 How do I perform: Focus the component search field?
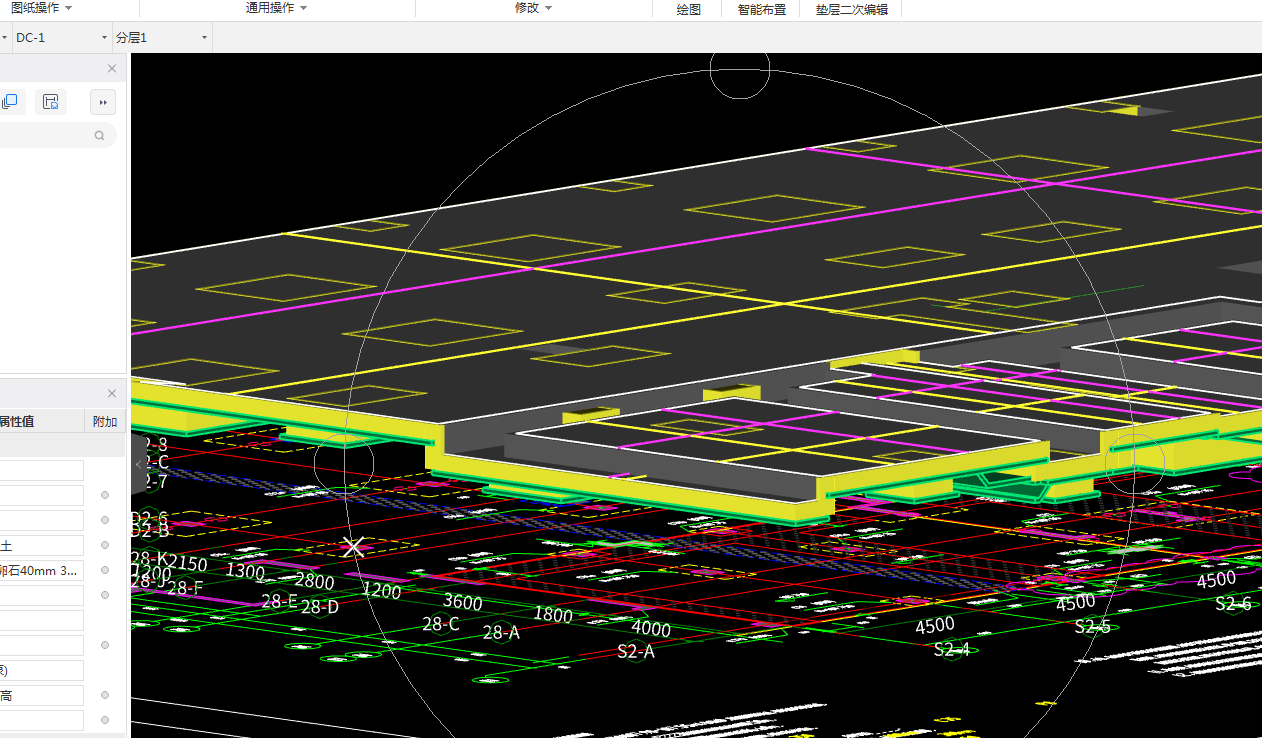pyautogui.click(x=56, y=136)
